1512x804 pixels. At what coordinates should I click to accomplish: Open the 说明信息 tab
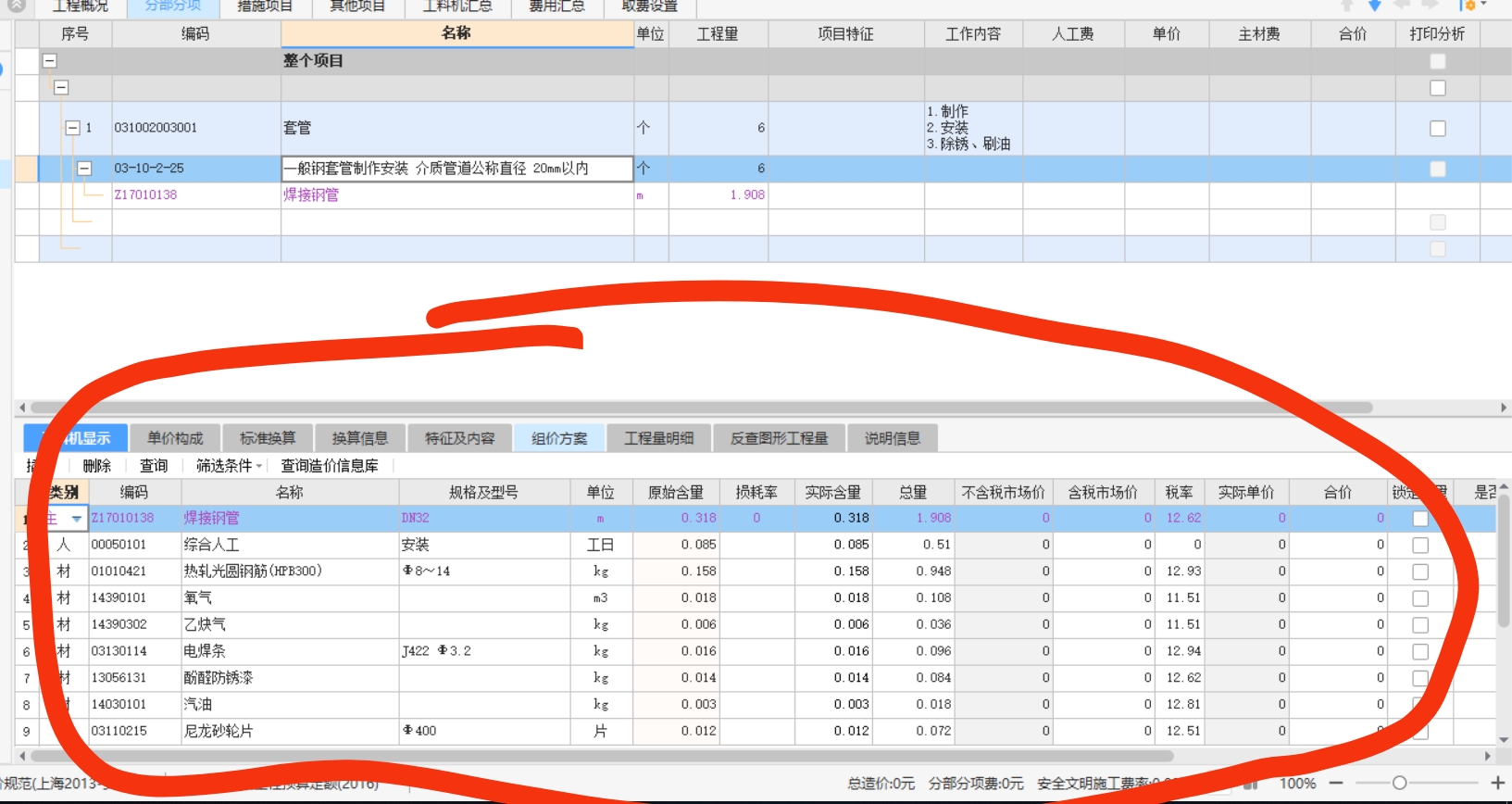893,438
